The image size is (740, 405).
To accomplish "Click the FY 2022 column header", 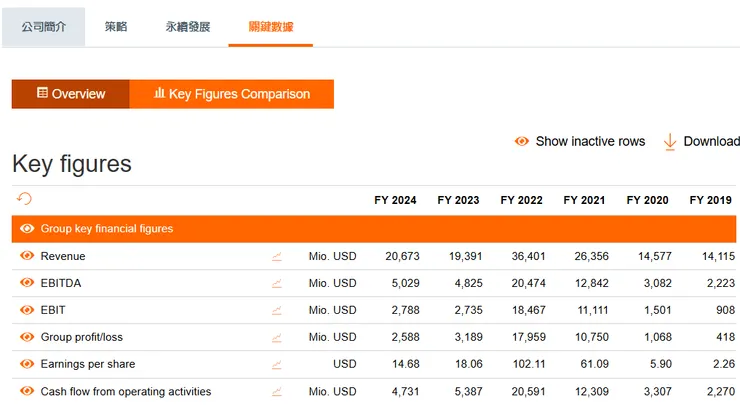I will point(521,200).
